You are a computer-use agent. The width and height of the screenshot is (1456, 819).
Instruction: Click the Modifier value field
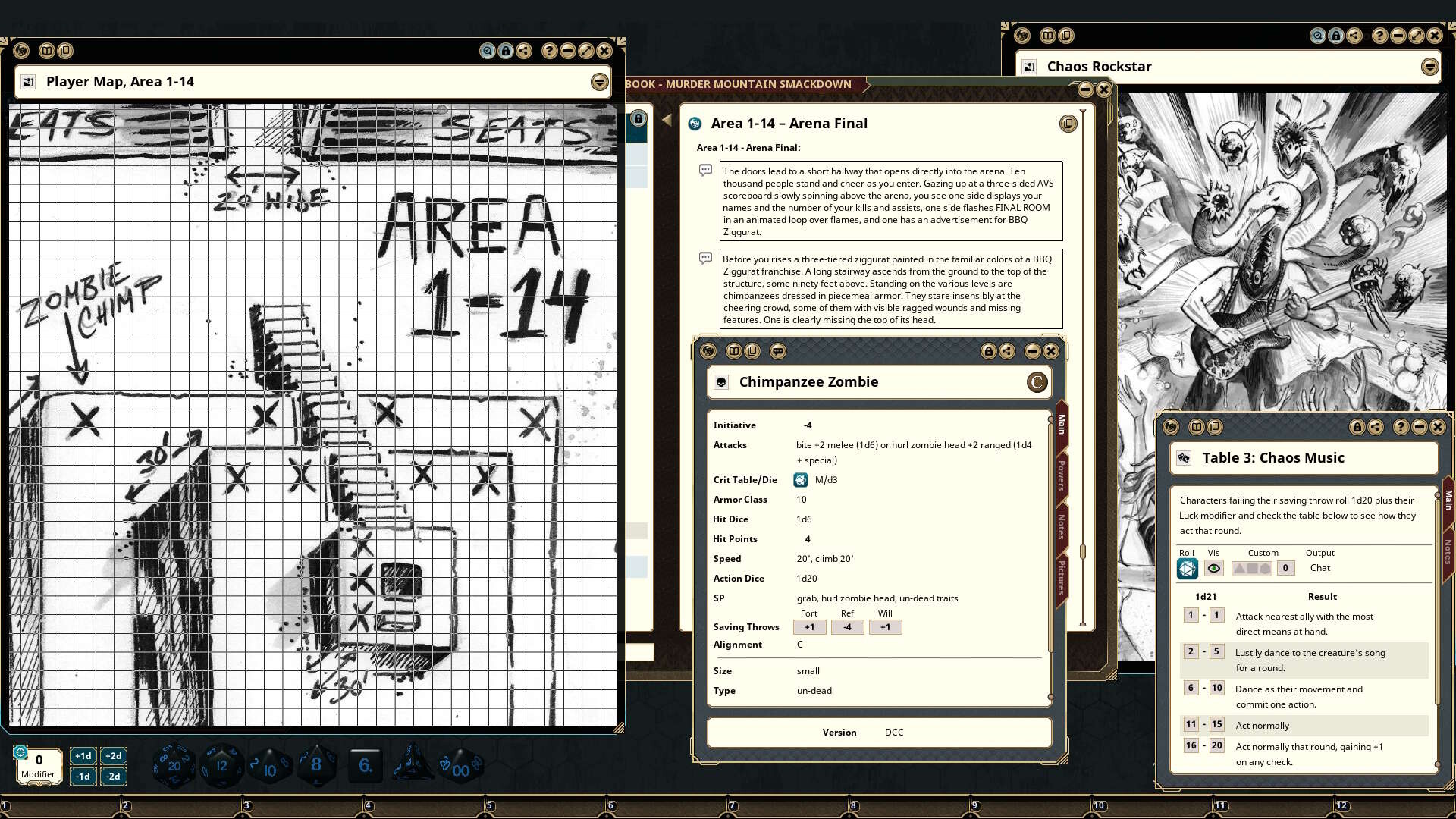click(39, 760)
